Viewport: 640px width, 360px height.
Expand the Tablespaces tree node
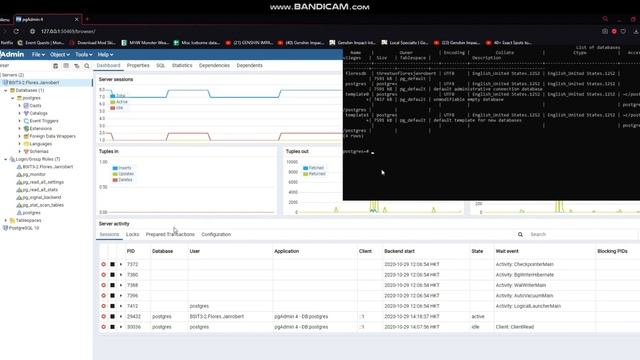[6, 220]
